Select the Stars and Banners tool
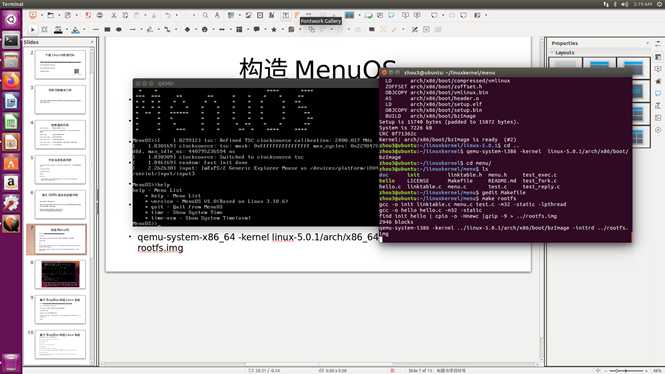Screen dimensions: 665x374 274,30
